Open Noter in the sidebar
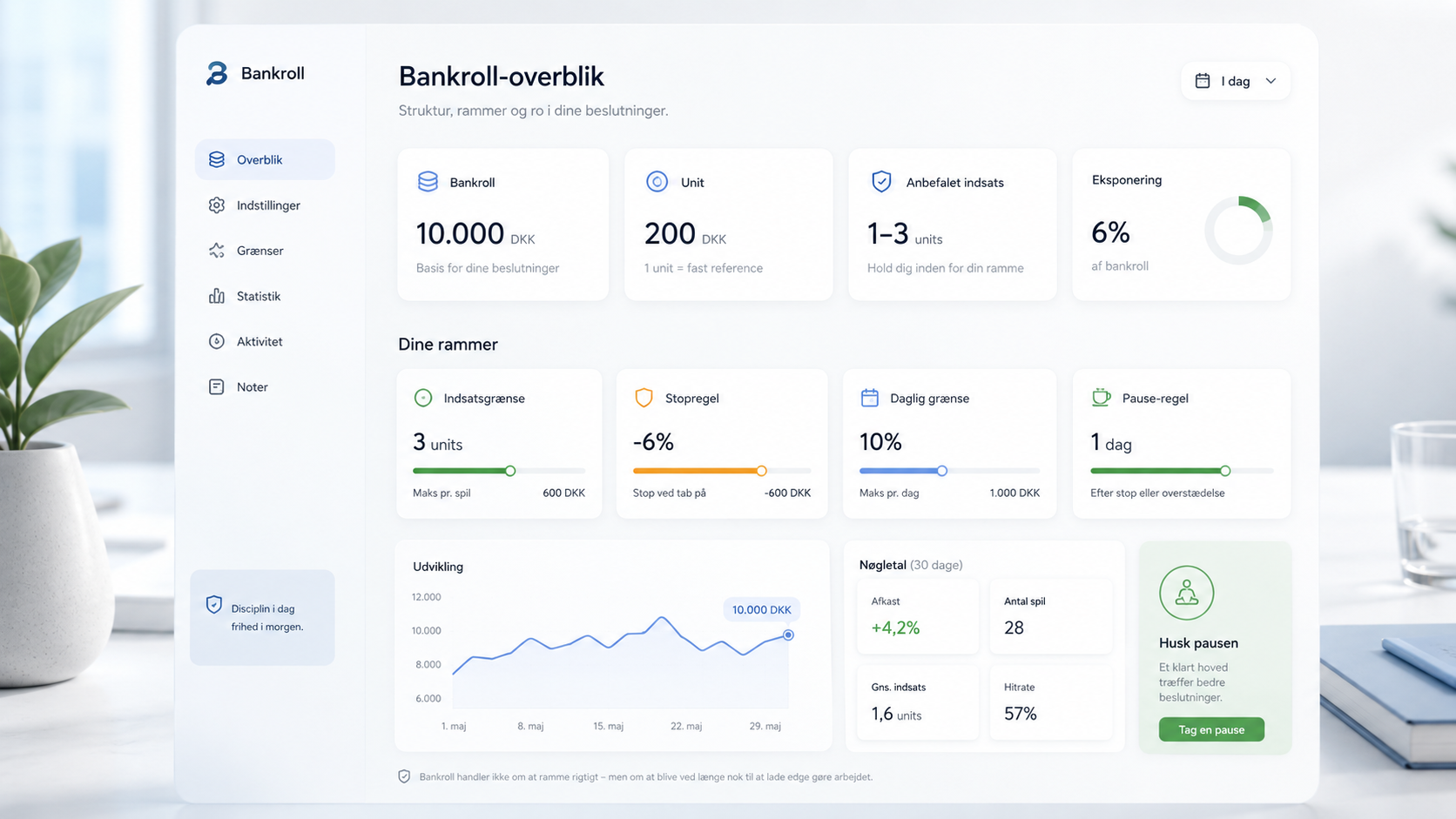 pos(265,386)
